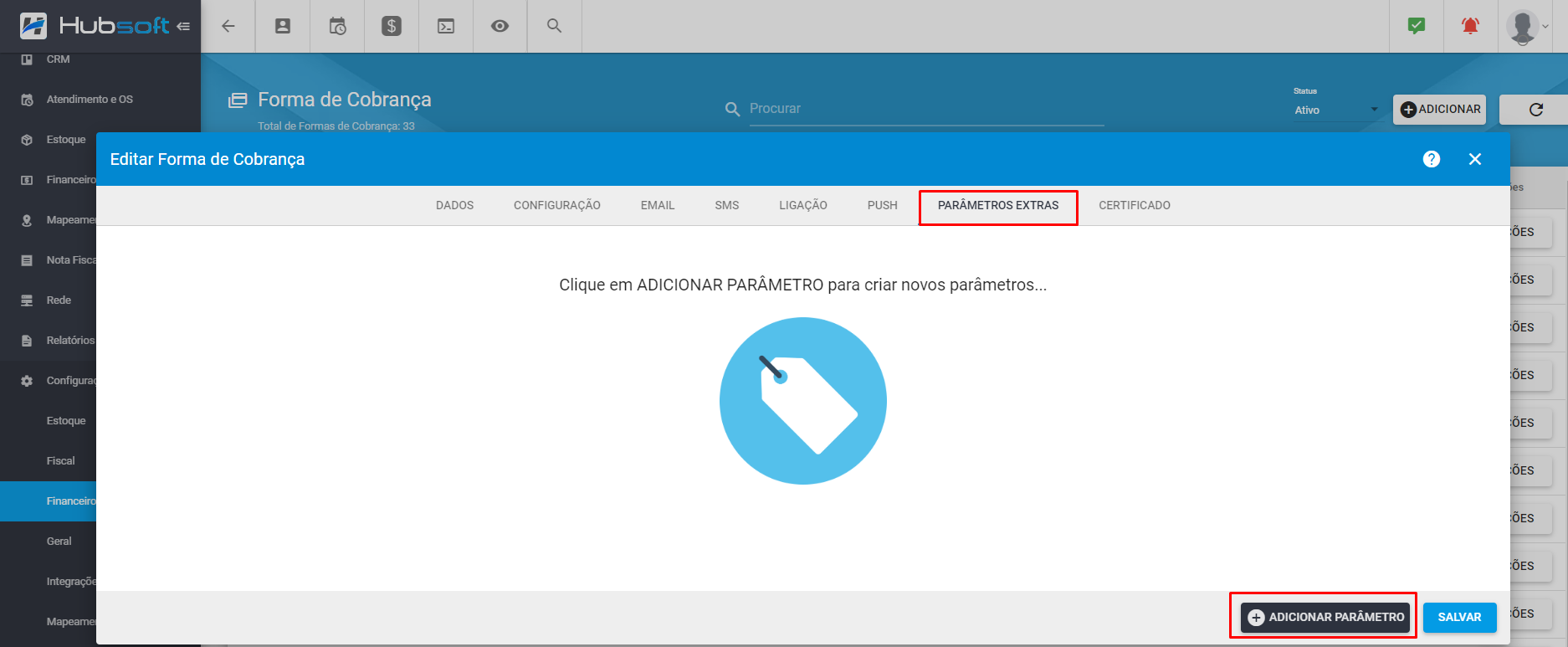1568x647 pixels.
Task: Switch to the DADOS tab
Action: click(x=454, y=205)
